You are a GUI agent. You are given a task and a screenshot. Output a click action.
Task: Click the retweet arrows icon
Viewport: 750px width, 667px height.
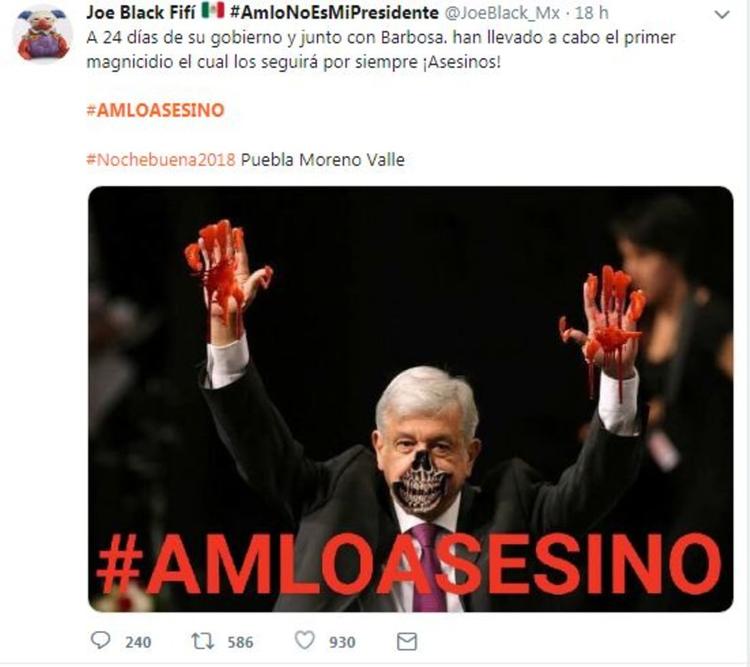(203, 641)
